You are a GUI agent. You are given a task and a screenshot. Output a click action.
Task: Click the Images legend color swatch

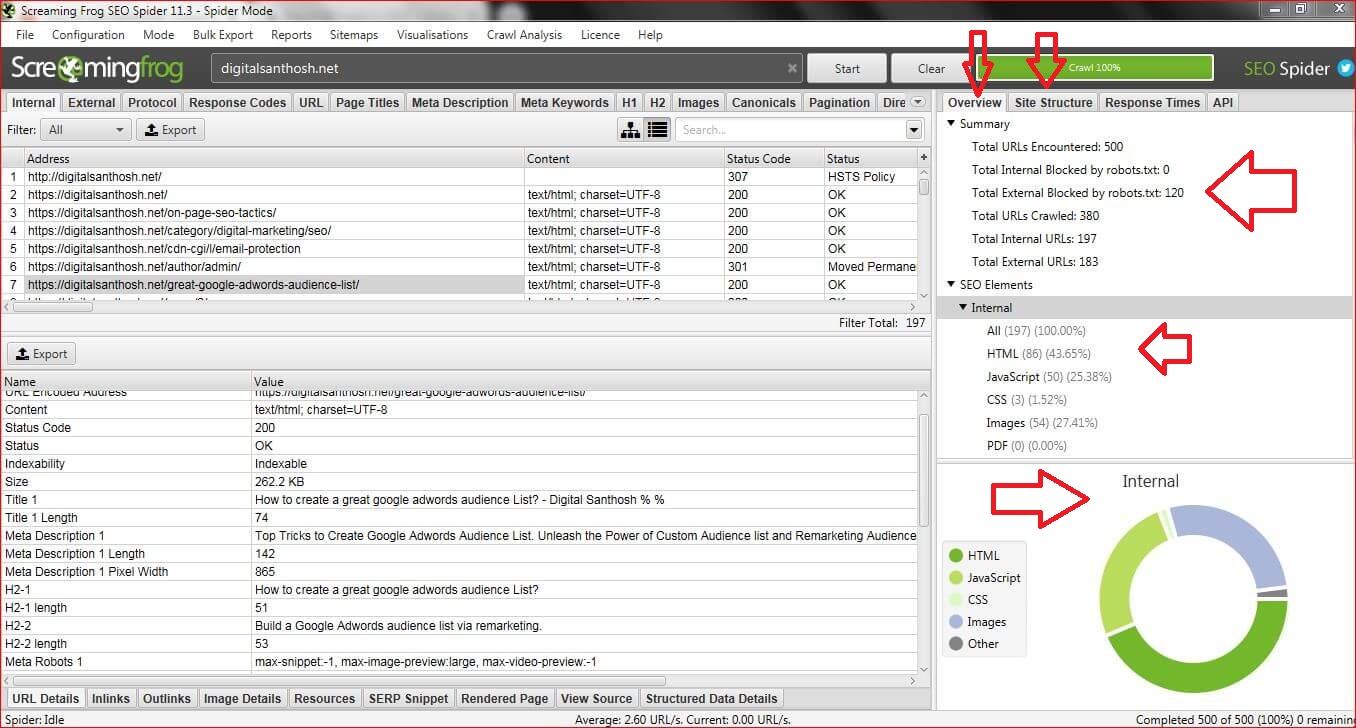click(956, 622)
